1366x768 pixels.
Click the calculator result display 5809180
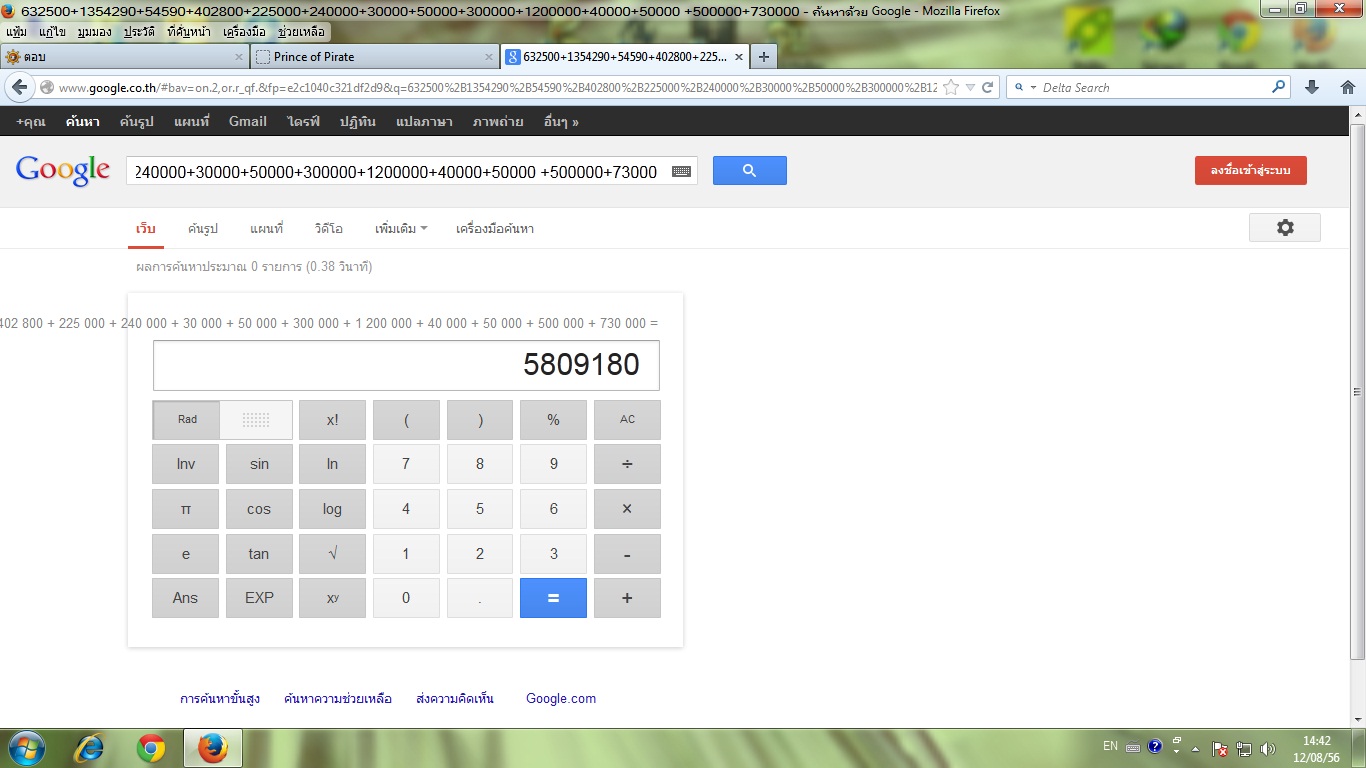tap(406, 365)
